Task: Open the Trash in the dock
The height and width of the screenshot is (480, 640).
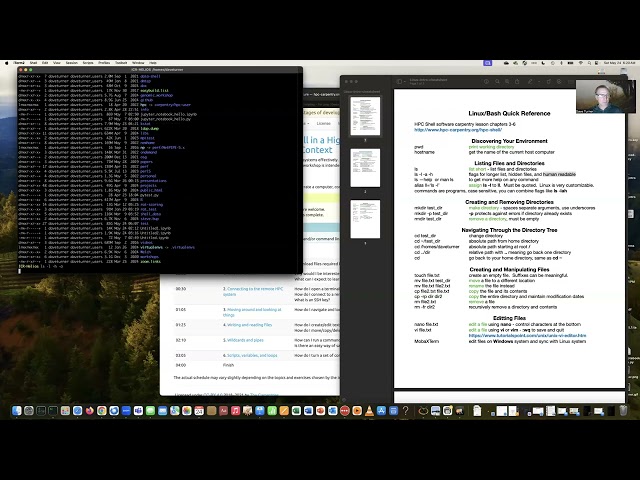Action: (x=623, y=410)
